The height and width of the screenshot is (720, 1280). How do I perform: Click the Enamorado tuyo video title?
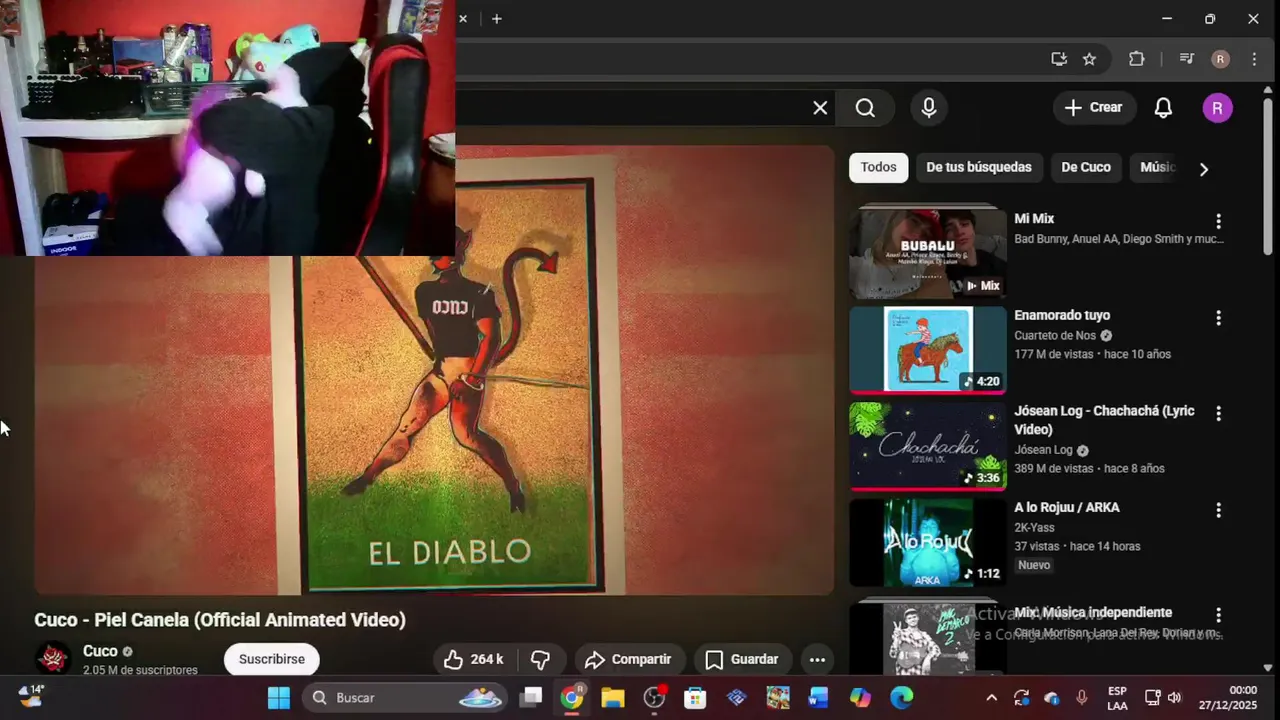tap(1062, 315)
